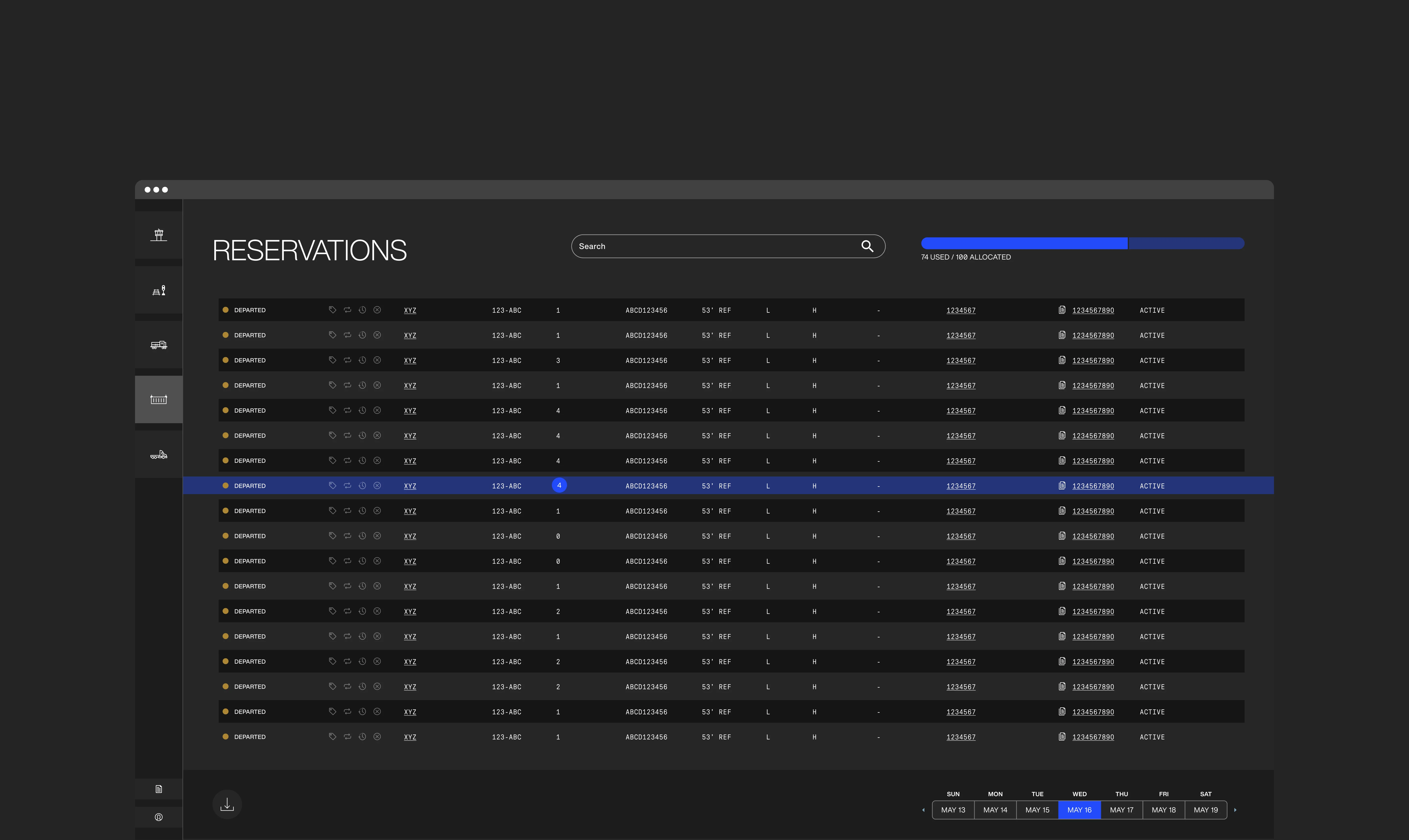Open the semi truck sidebar section
Viewport: 1409px width, 840px height.
pos(159,454)
